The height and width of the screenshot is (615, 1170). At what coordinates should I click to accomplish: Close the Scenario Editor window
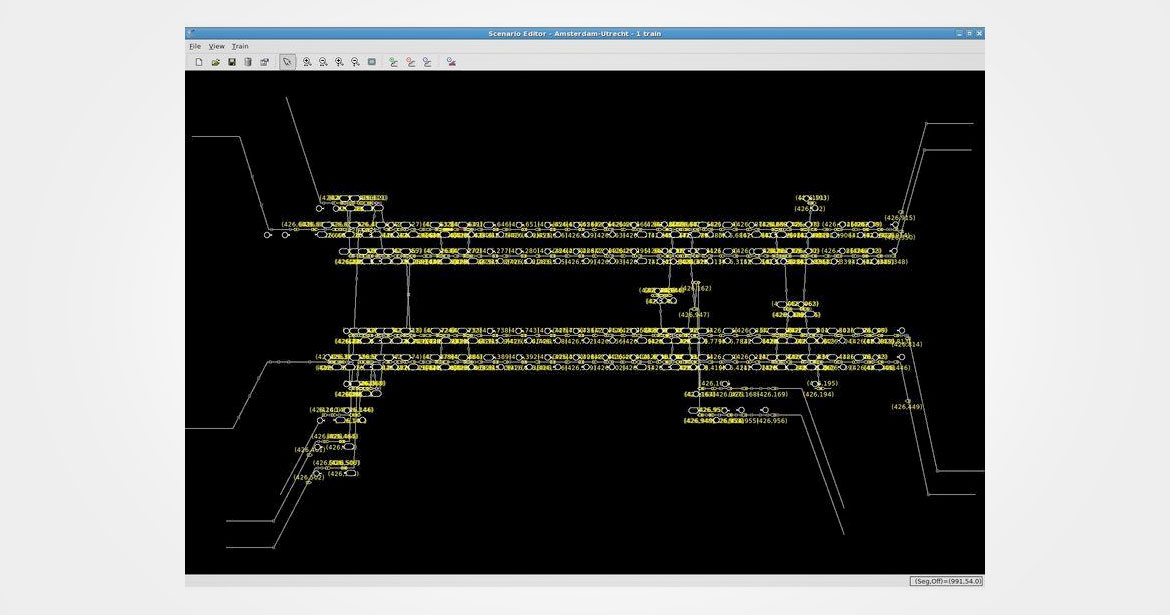pos(979,34)
